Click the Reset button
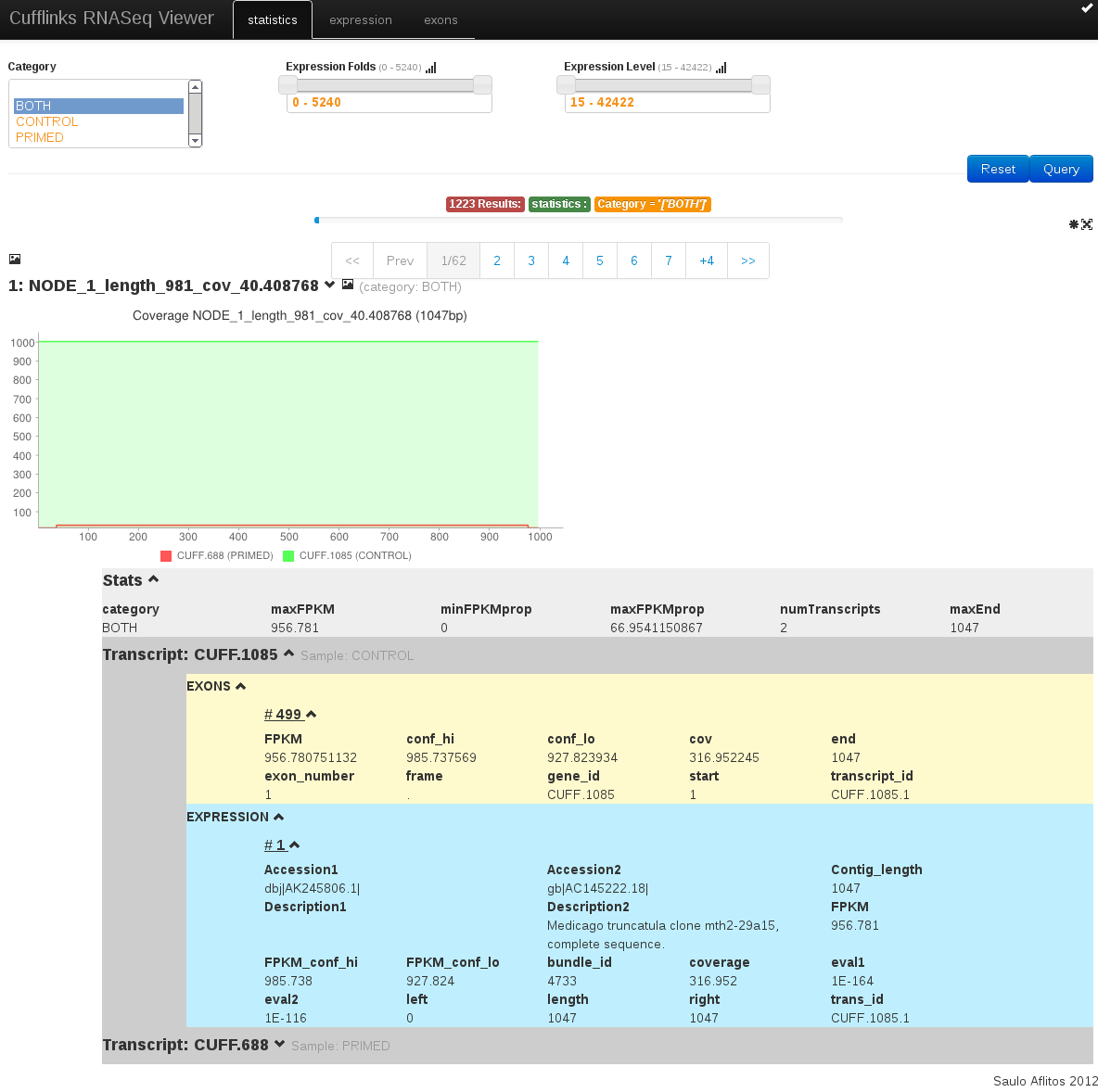1098x1092 pixels. tap(998, 169)
